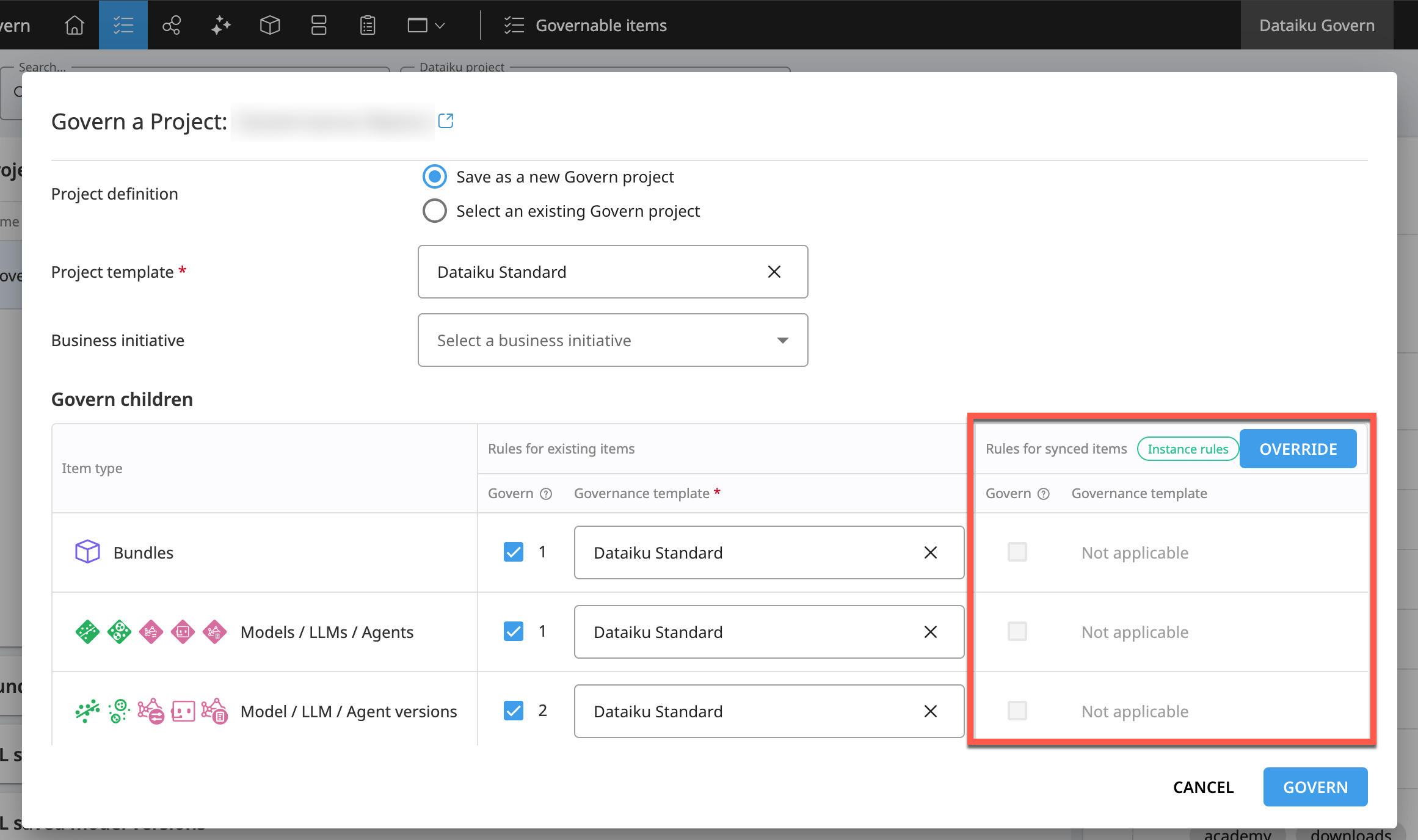Click last pink version icon in versions row
1418x840 pixels.
pyautogui.click(x=214, y=711)
